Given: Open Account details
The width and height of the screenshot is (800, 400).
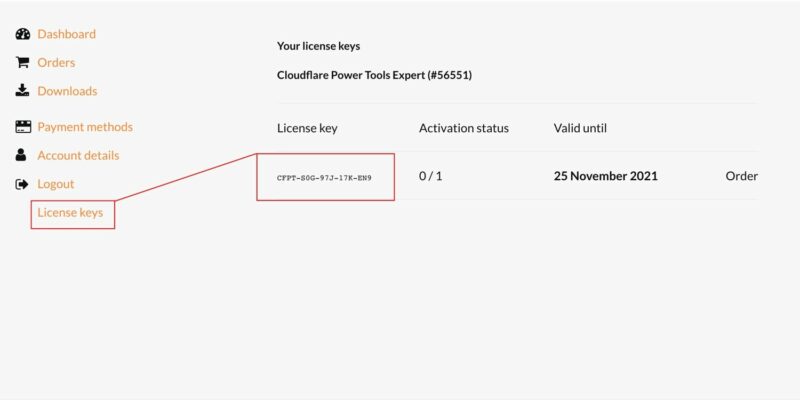Looking at the screenshot, I should pyautogui.click(x=78, y=155).
